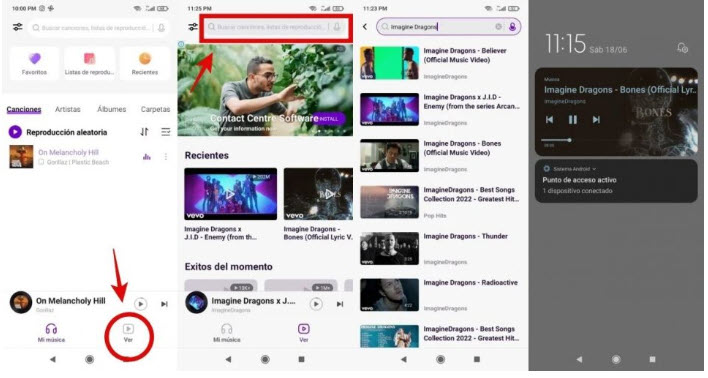Open Thunder video thumbnail
708x378 pixels.
point(389,248)
